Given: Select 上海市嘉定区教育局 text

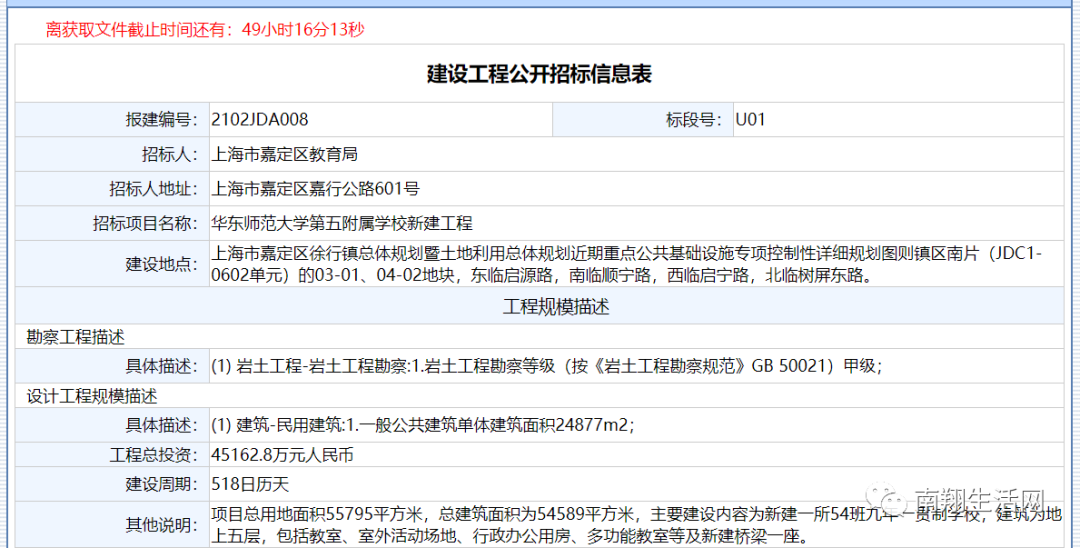Looking at the screenshot, I should (284, 154).
